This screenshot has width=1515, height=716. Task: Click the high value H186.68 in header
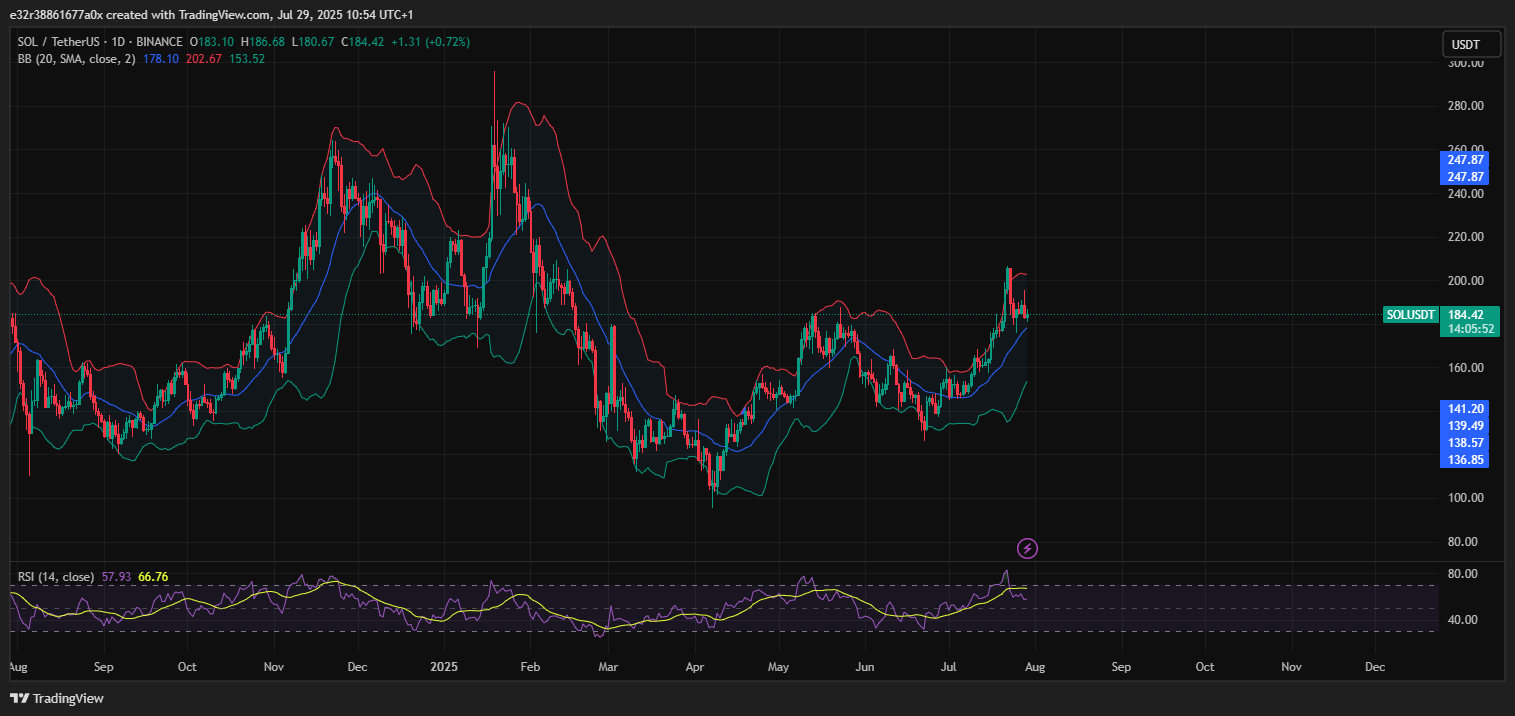pos(262,42)
